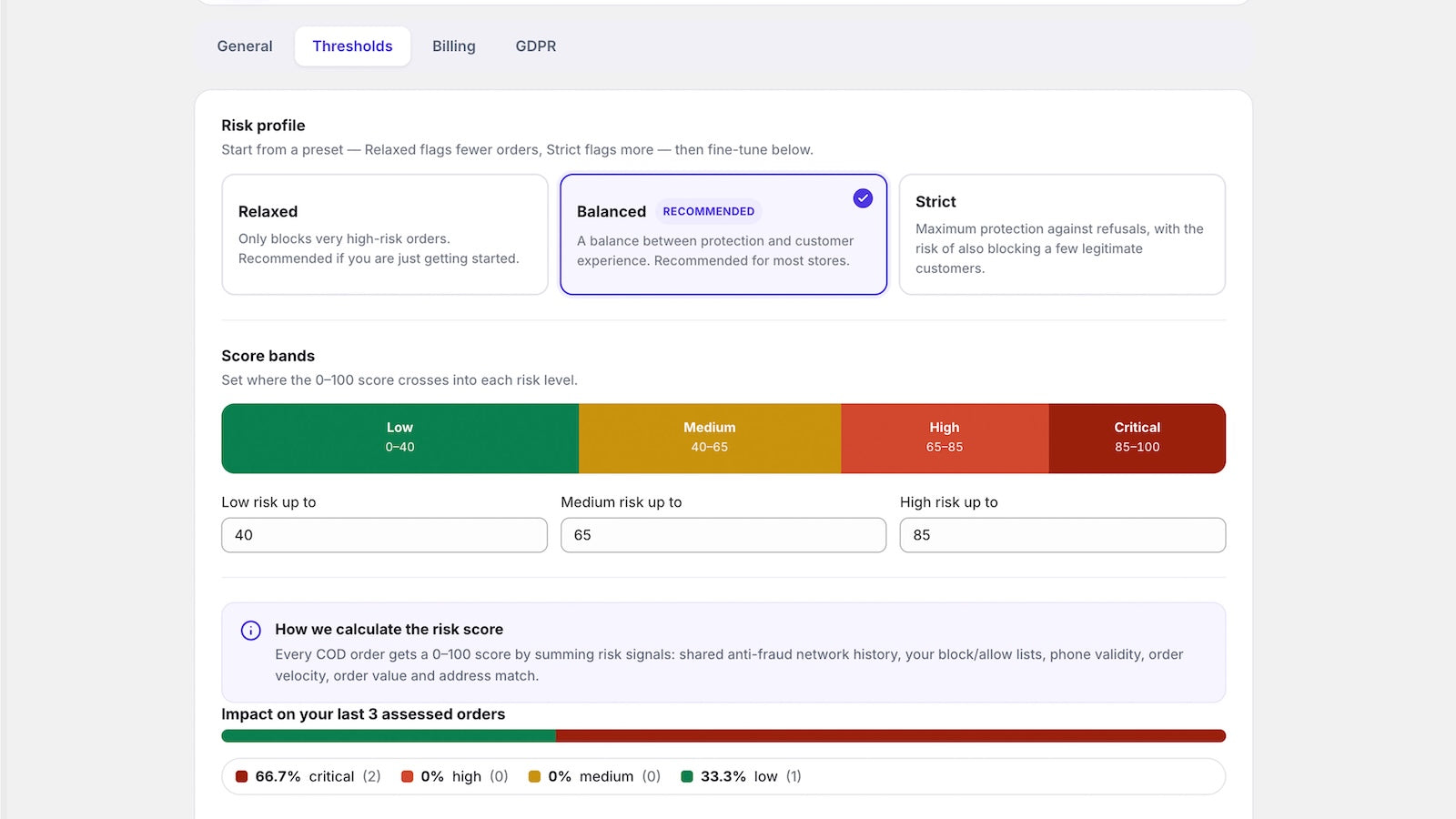Click the orange-red high legend square

tap(408, 776)
